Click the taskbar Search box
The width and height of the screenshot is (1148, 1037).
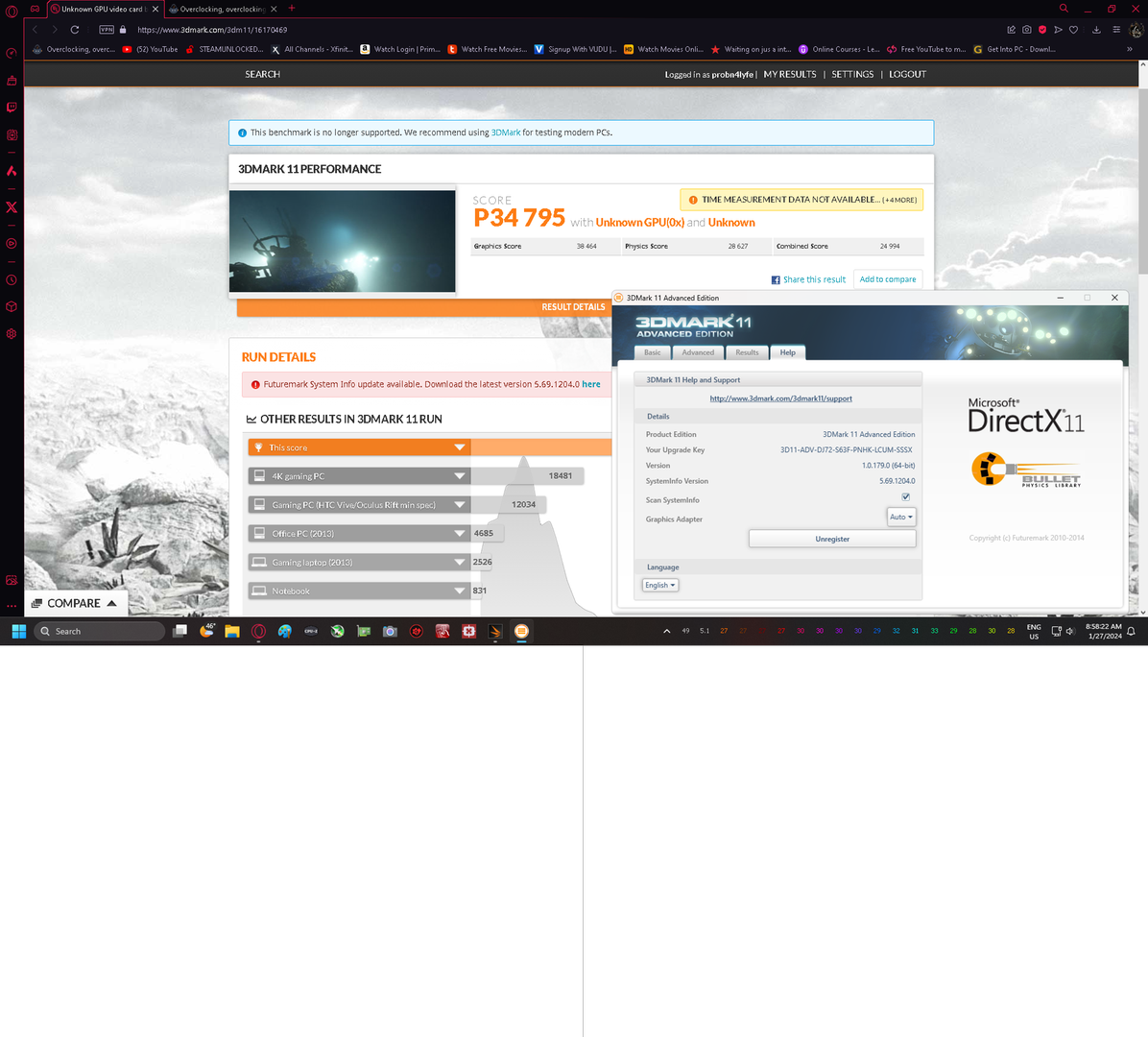coord(99,631)
